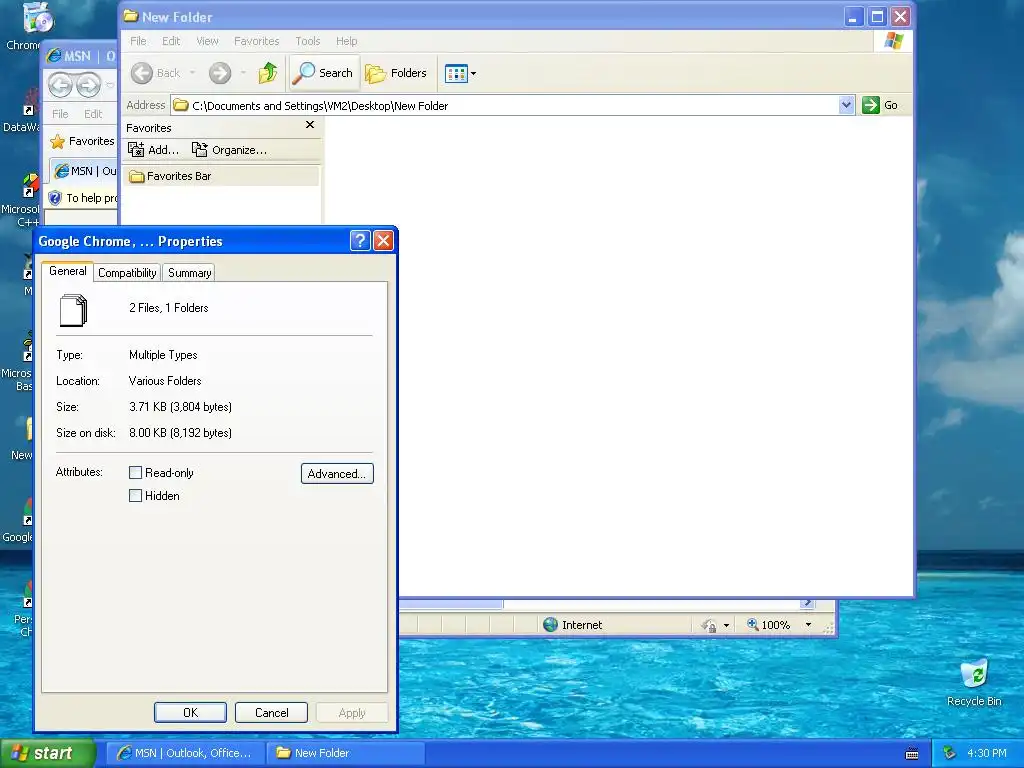This screenshot has height=768, width=1024.
Task: Open the zoom level 100% control
Action: [x=769, y=625]
